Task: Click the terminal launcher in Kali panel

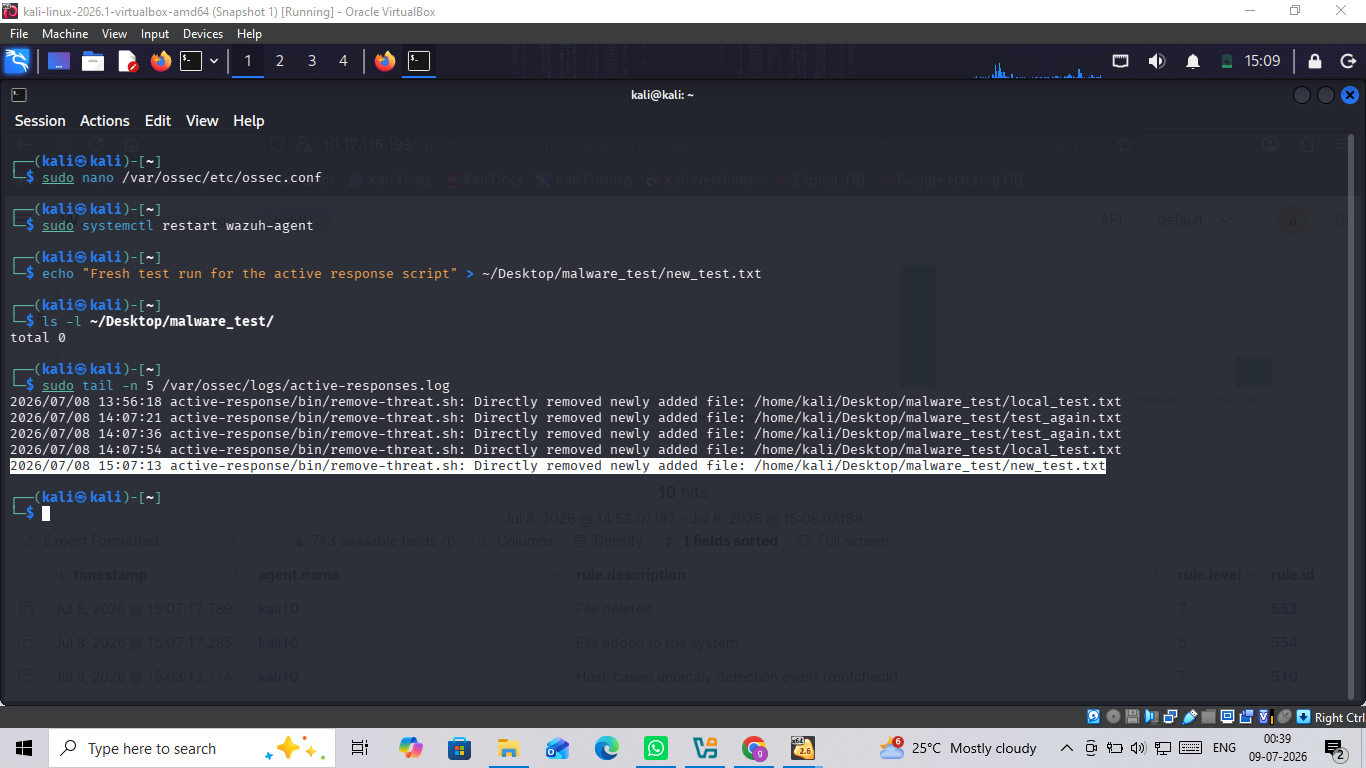Action: click(x=191, y=61)
